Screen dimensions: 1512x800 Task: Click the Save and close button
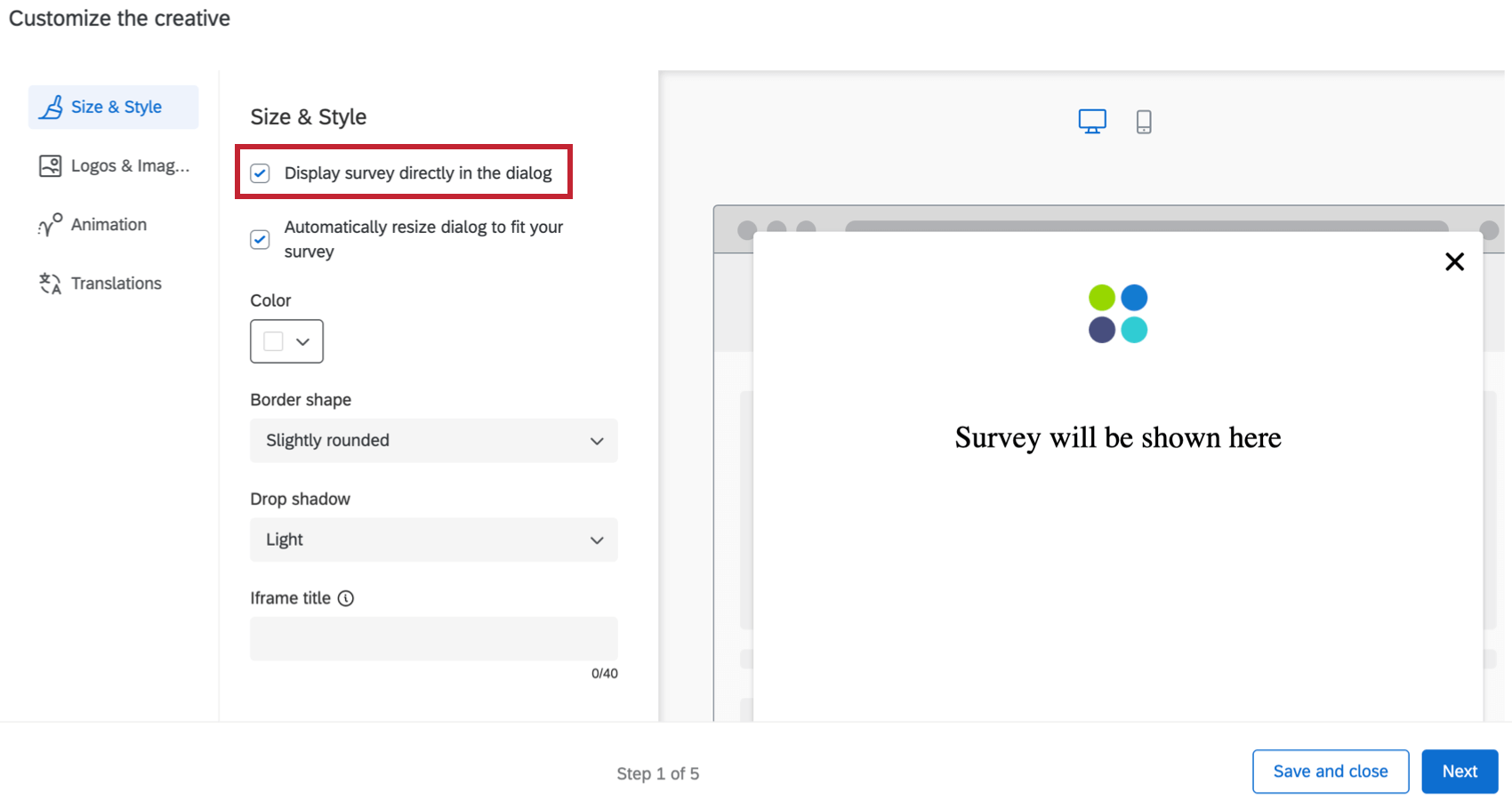click(x=1330, y=771)
